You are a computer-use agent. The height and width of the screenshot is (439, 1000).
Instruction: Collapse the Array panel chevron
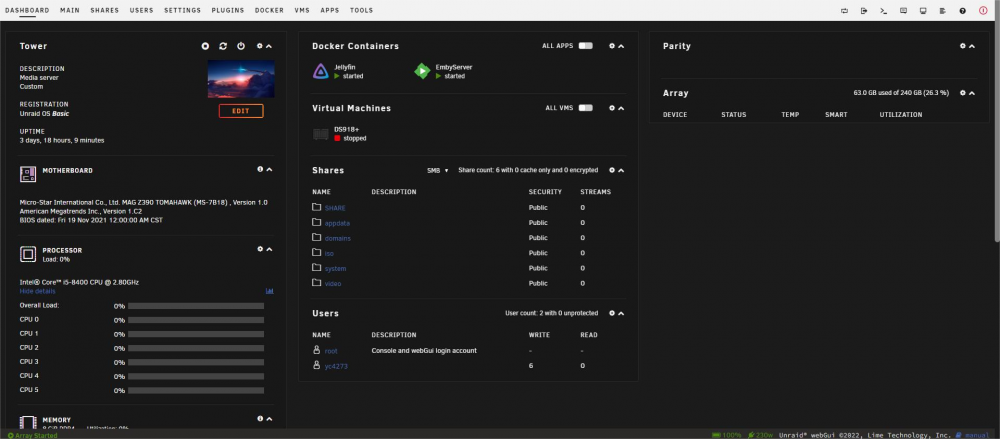click(972, 93)
